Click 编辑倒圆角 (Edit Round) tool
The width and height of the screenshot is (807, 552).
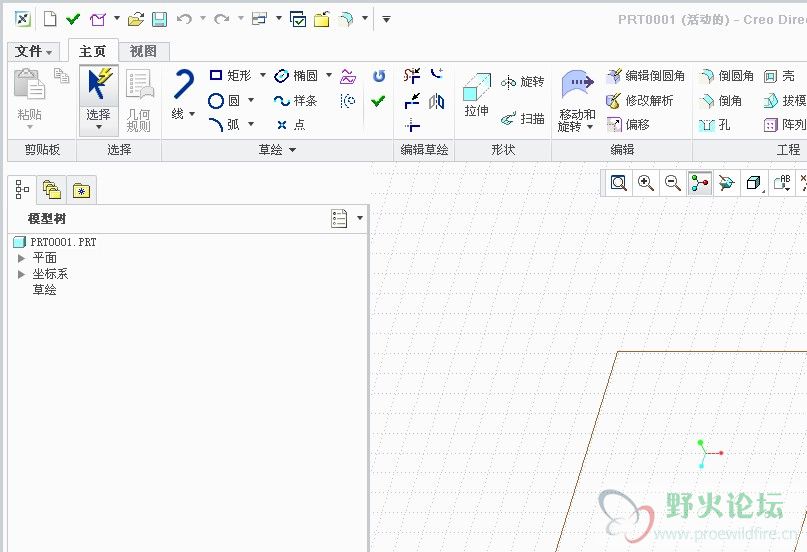coord(645,76)
